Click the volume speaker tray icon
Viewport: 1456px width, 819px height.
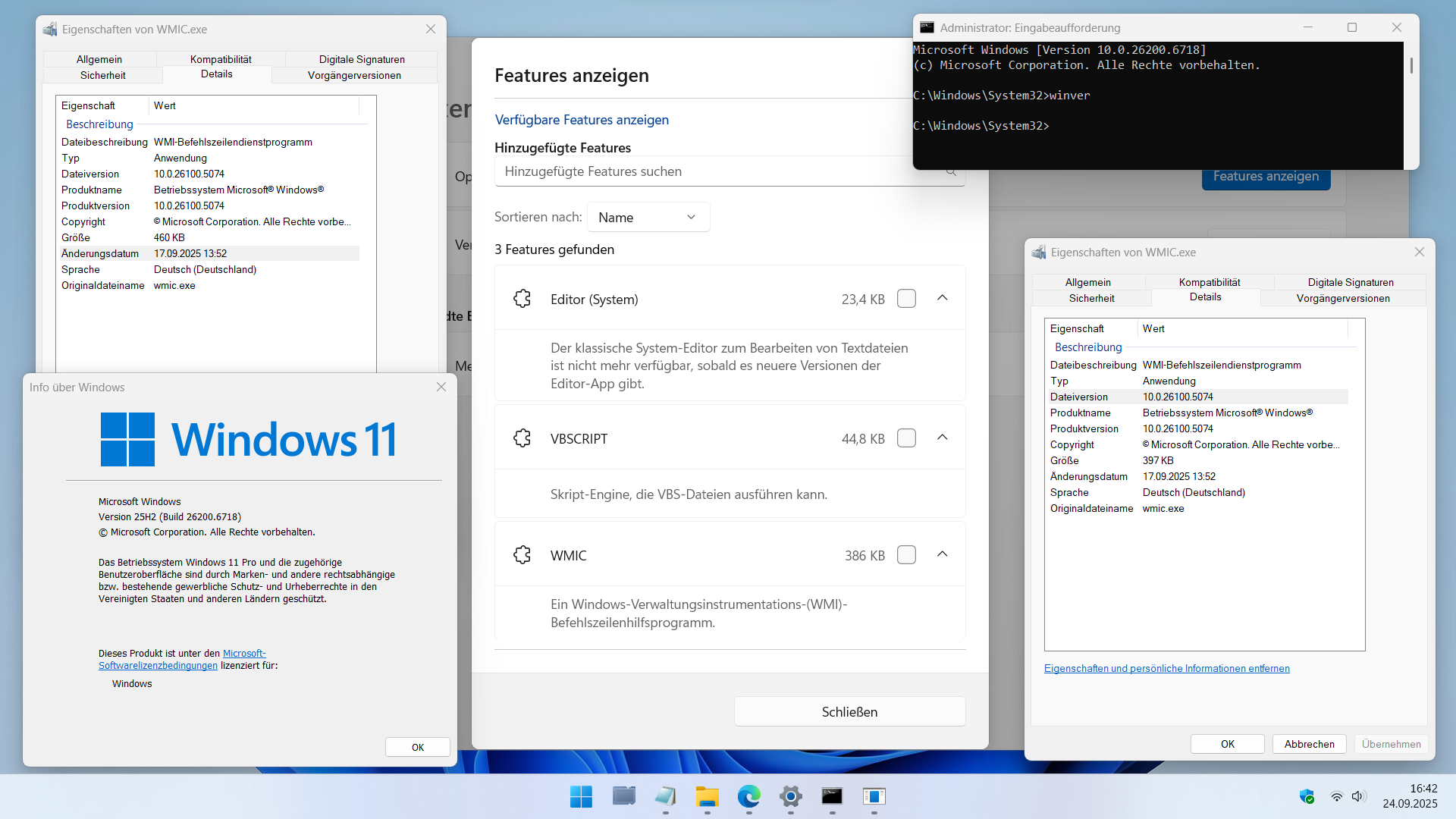1357,796
